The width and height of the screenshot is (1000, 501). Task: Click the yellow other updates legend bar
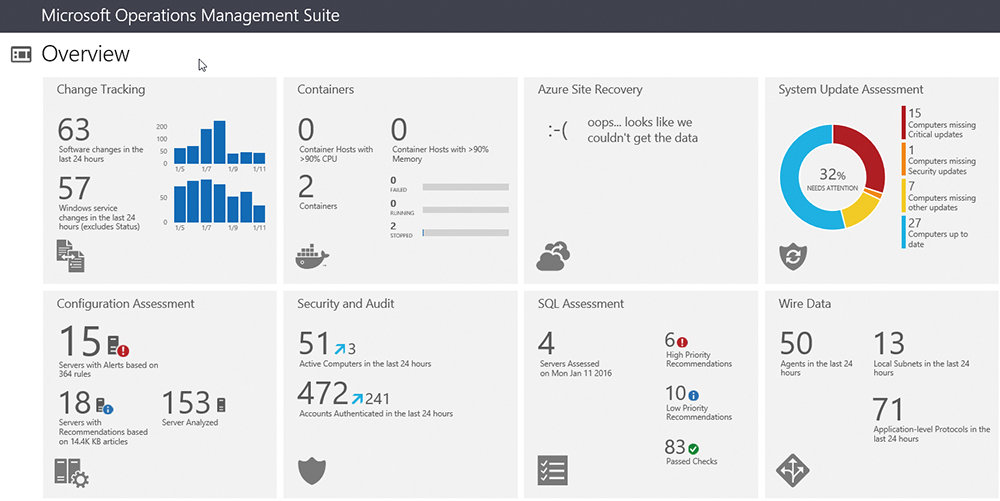pyautogui.click(x=904, y=196)
